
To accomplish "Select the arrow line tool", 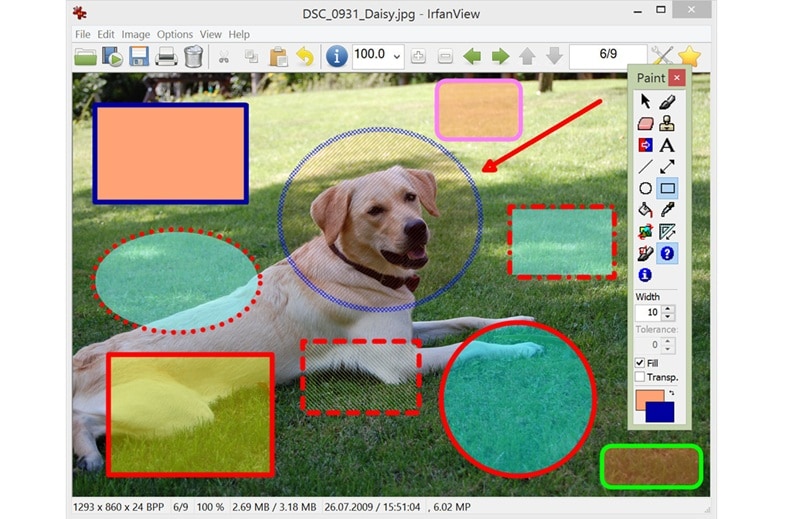I will [667, 167].
